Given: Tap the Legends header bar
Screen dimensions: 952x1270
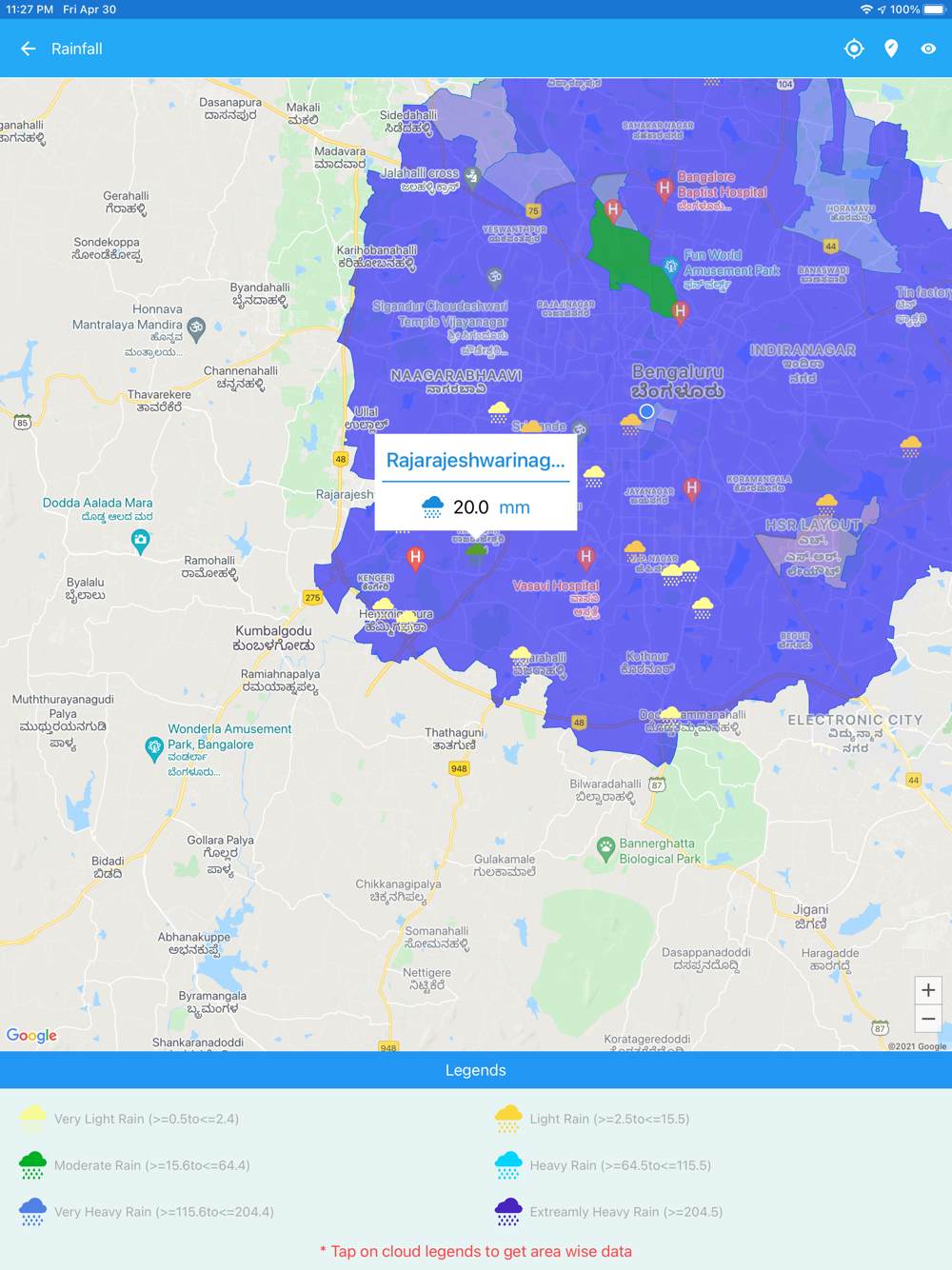Looking at the screenshot, I should (x=476, y=1070).
